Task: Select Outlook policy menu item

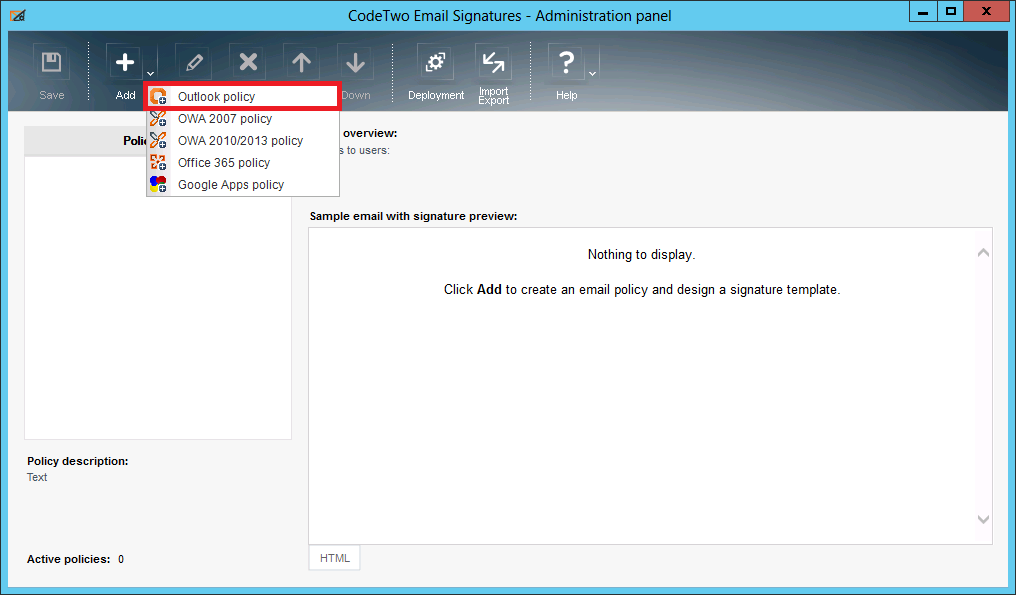Action: coord(242,97)
